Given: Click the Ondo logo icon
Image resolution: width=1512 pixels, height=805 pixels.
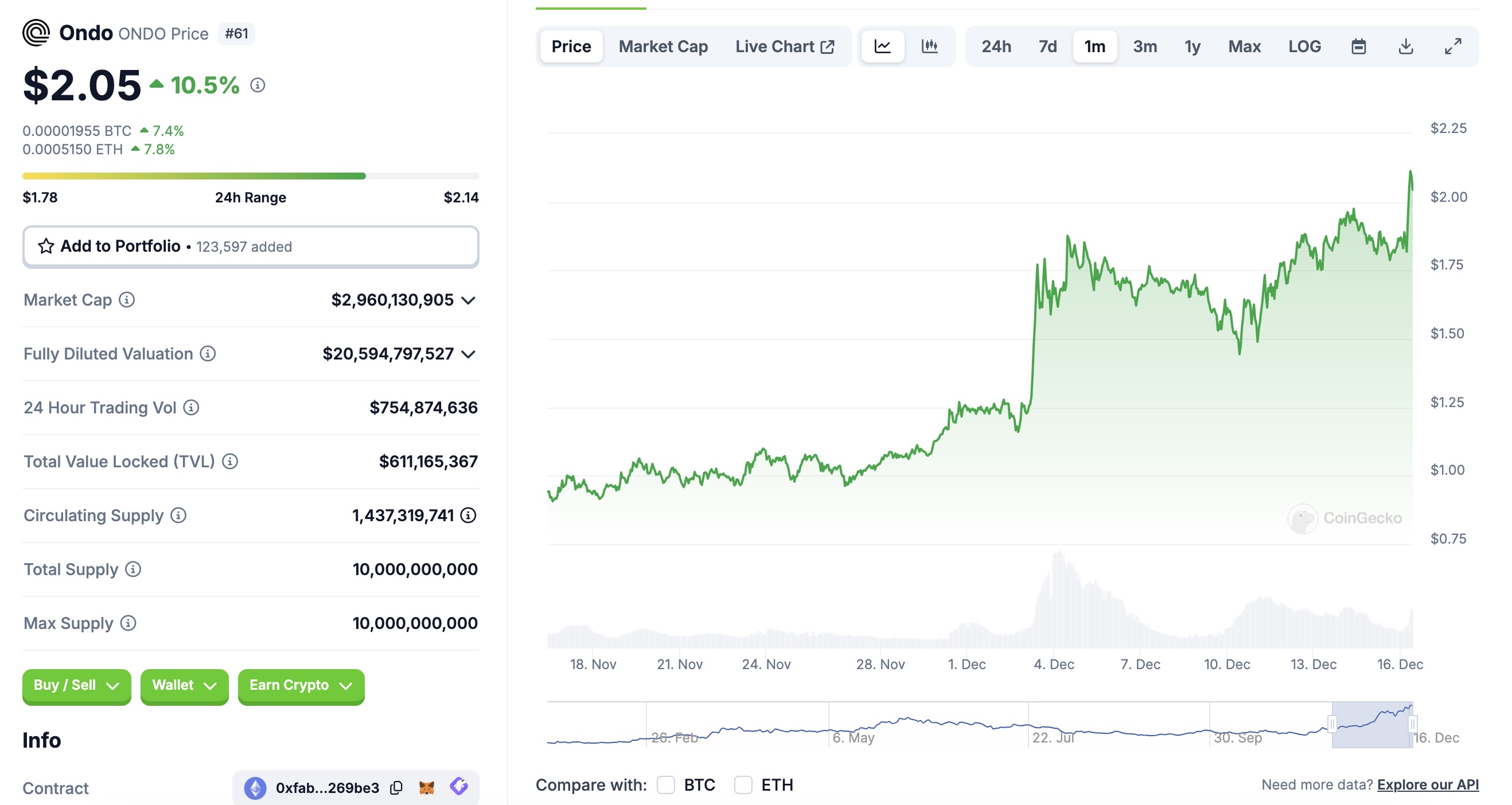Looking at the screenshot, I should [x=36, y=33].
